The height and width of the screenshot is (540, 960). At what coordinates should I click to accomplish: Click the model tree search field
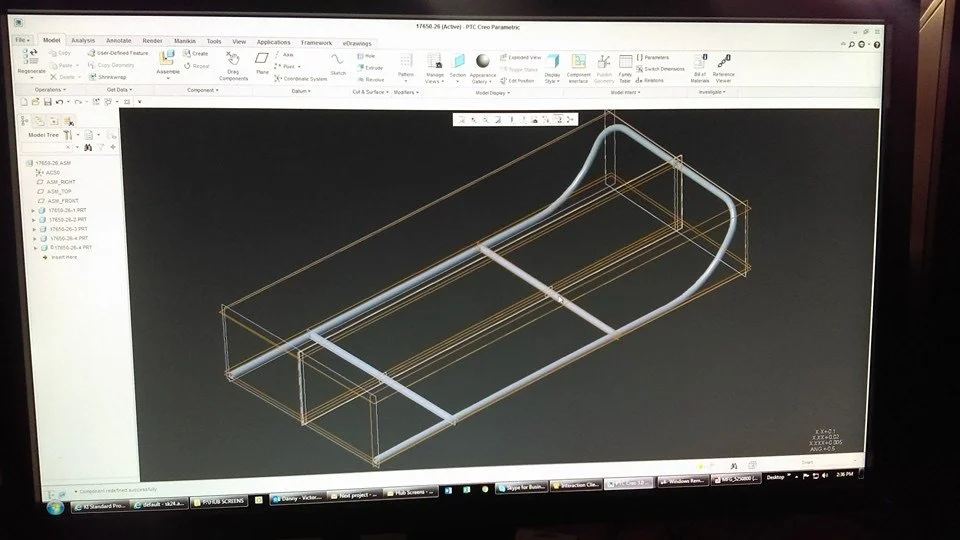(x=46, y=148)
